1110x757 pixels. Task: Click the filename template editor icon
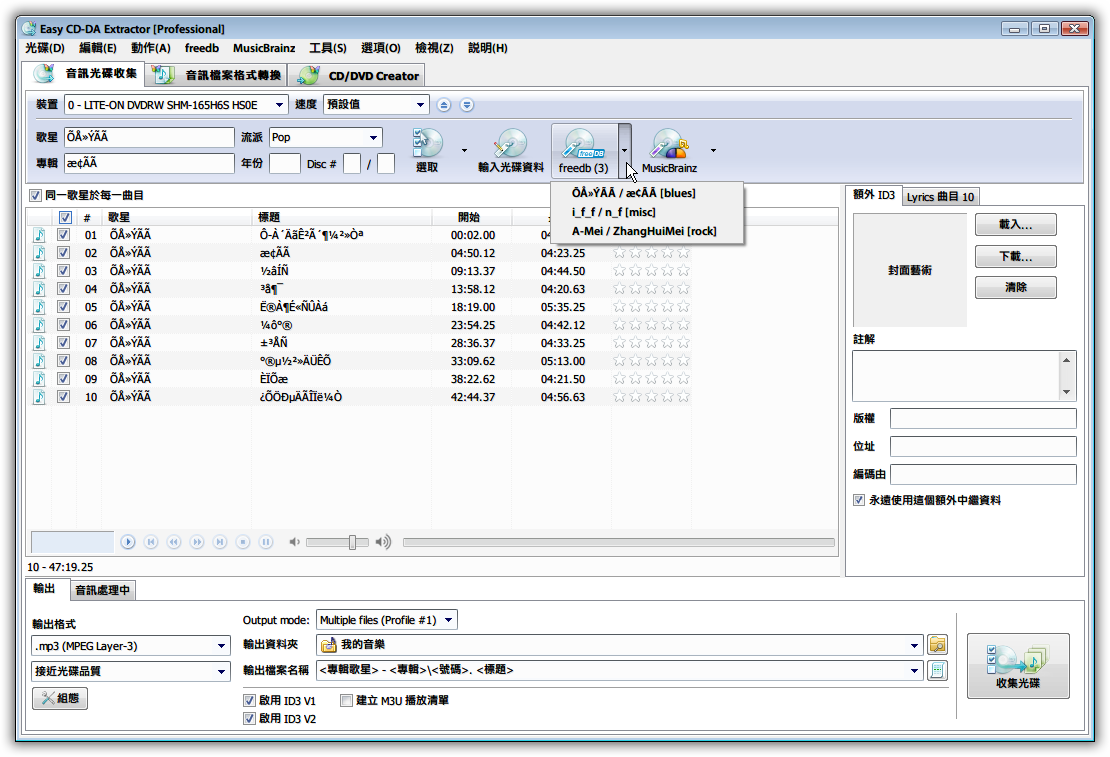[x=937, y=670]
